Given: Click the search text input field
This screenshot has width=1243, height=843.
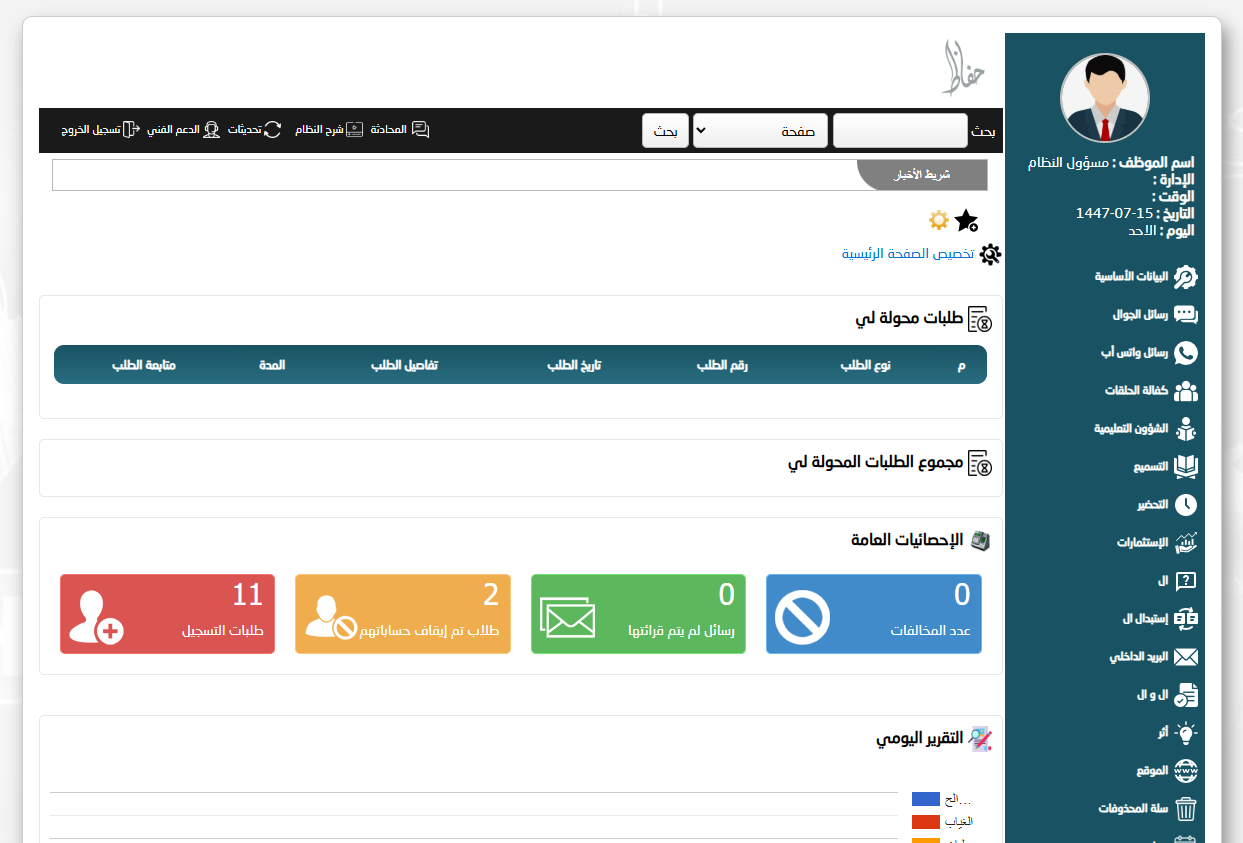Looking at the screenshot, I should 900,131.
